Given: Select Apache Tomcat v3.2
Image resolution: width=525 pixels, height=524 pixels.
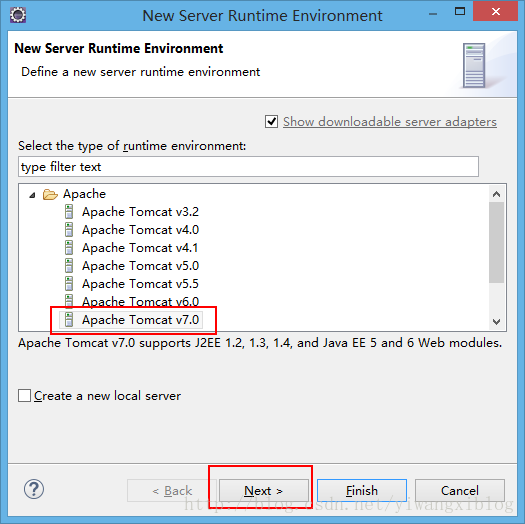Looking at the screenshot, I should tap(140, 212).
